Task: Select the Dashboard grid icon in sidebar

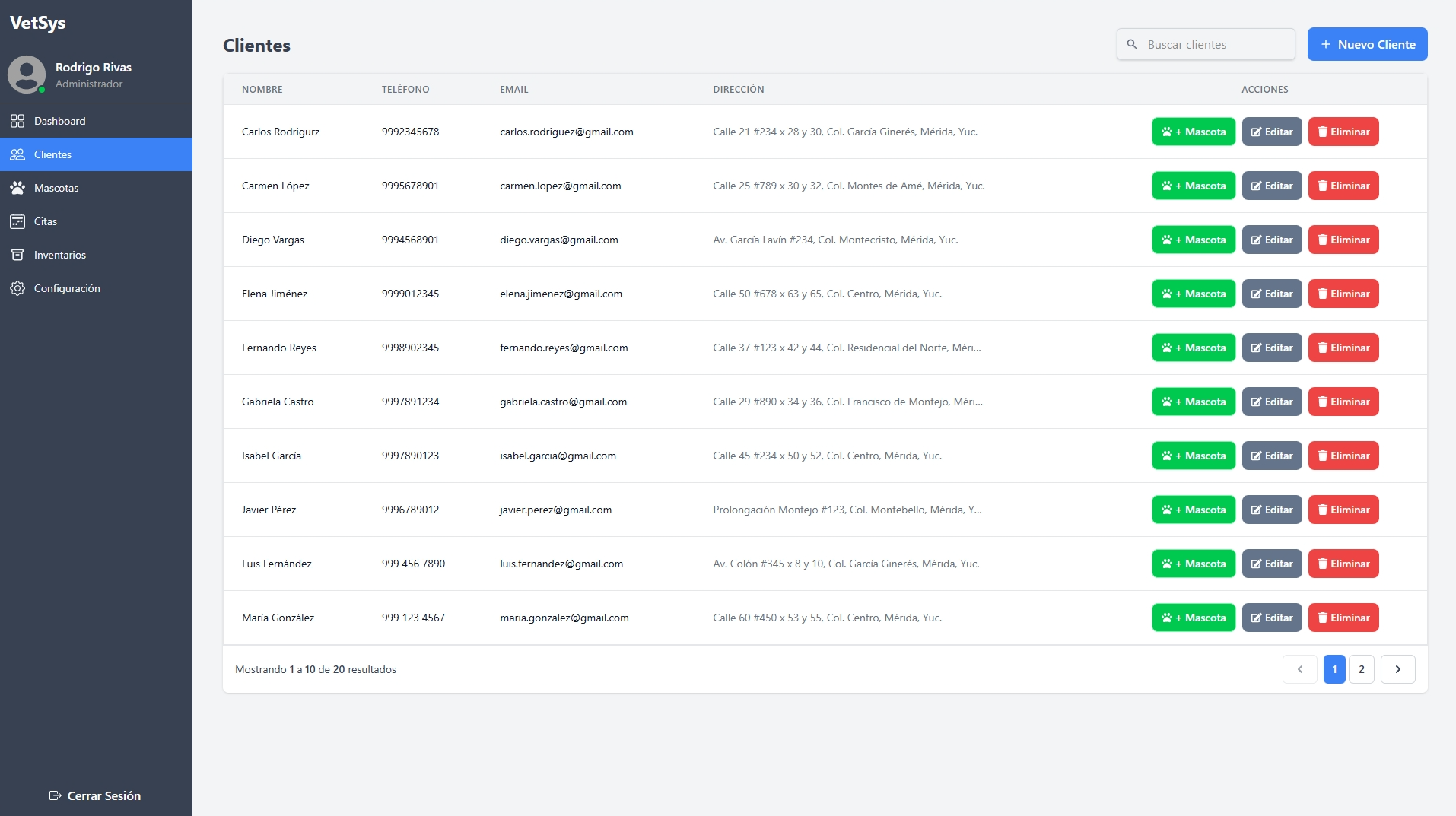Action: click(18, 121)
